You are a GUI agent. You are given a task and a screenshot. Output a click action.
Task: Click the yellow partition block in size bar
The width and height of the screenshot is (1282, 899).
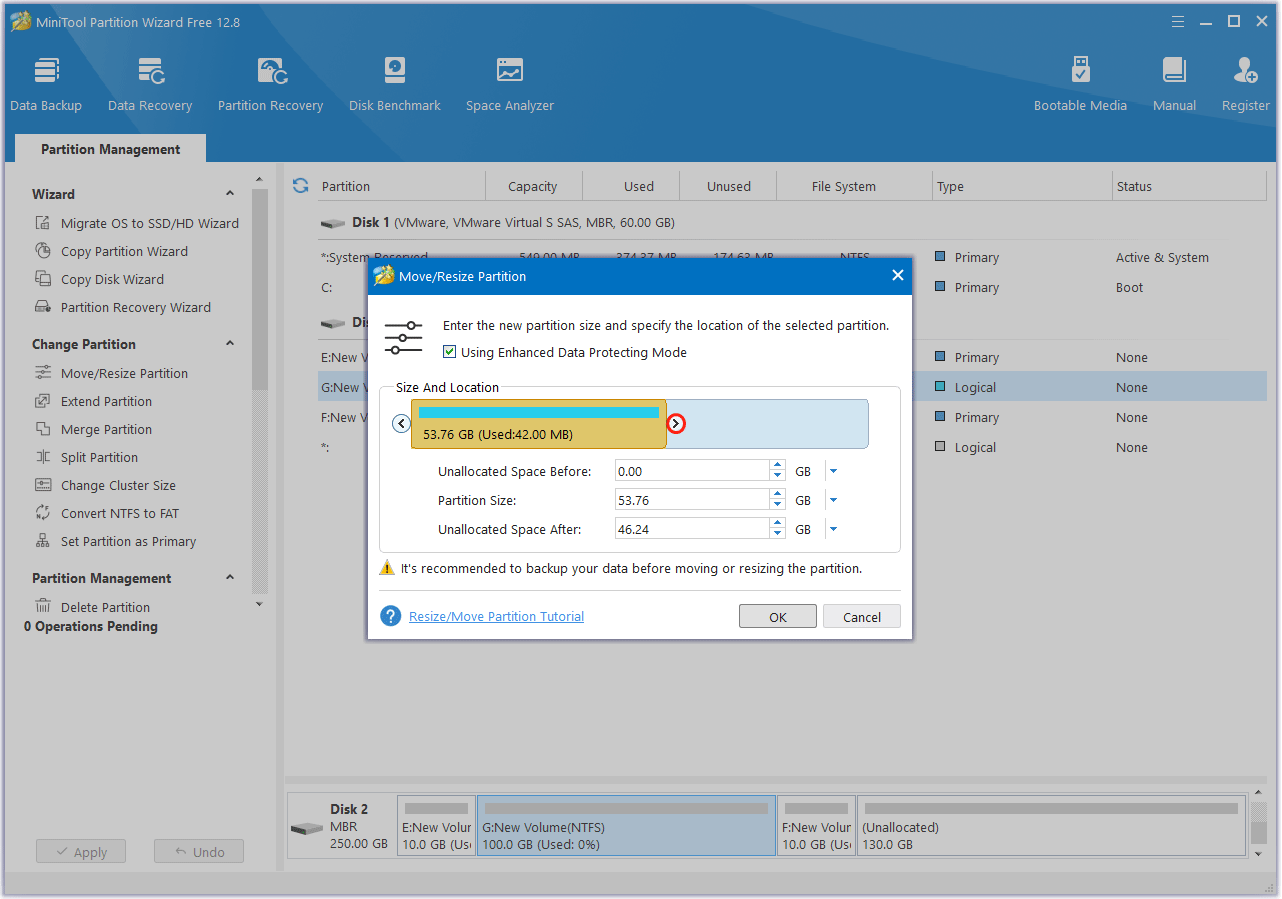pyautogui.click(x=539, y=424)
